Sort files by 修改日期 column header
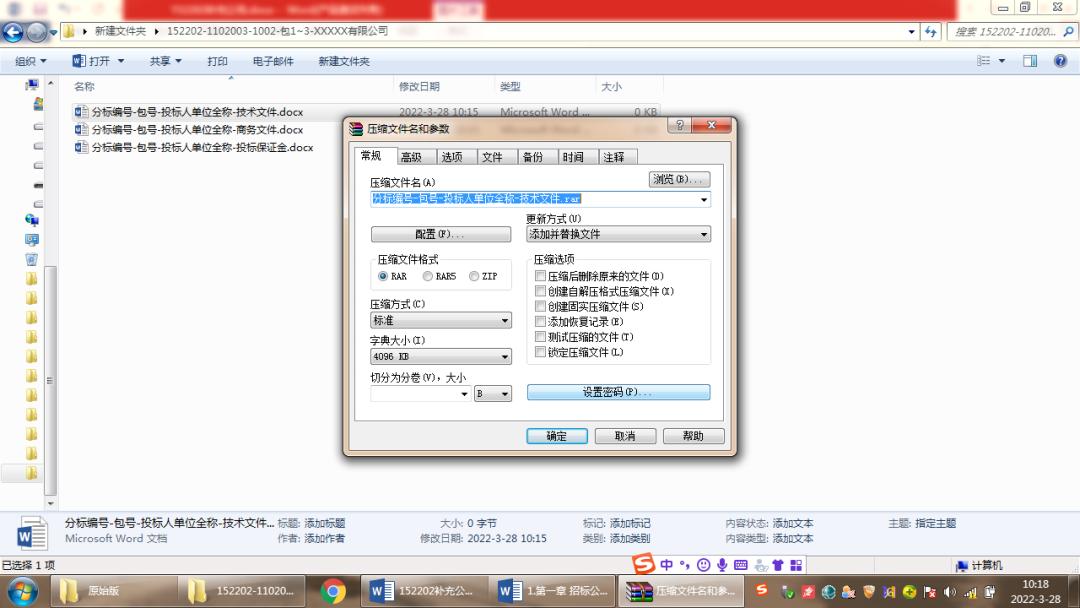Viewport: 1080px width, 608px height. (x=444, y=86)
